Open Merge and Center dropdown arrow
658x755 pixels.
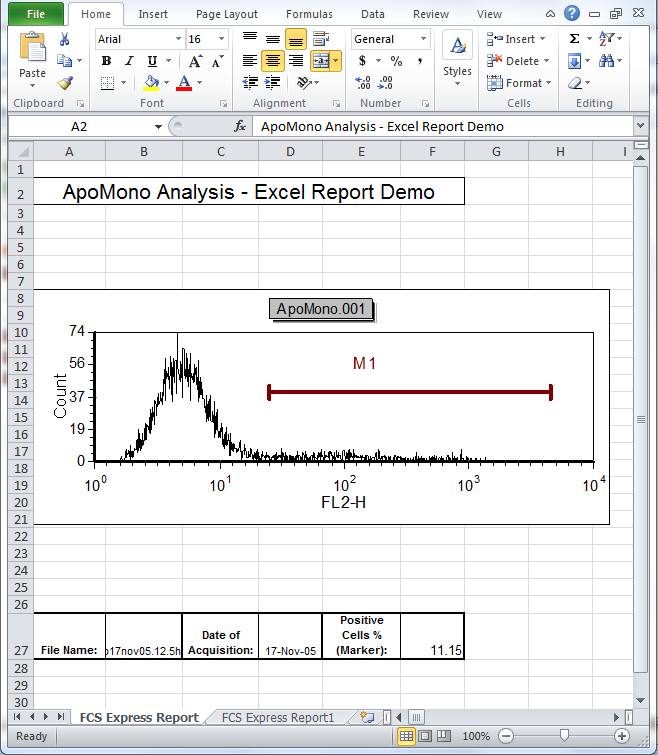coord(335,61)
